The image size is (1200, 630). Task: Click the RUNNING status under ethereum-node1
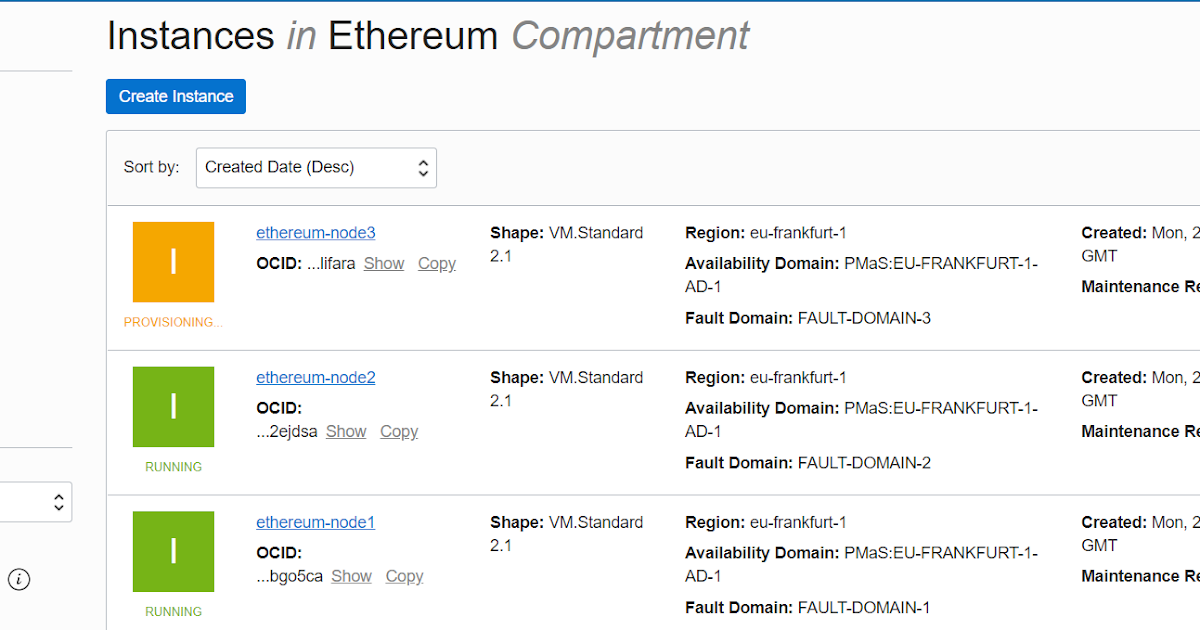[173, 612]
